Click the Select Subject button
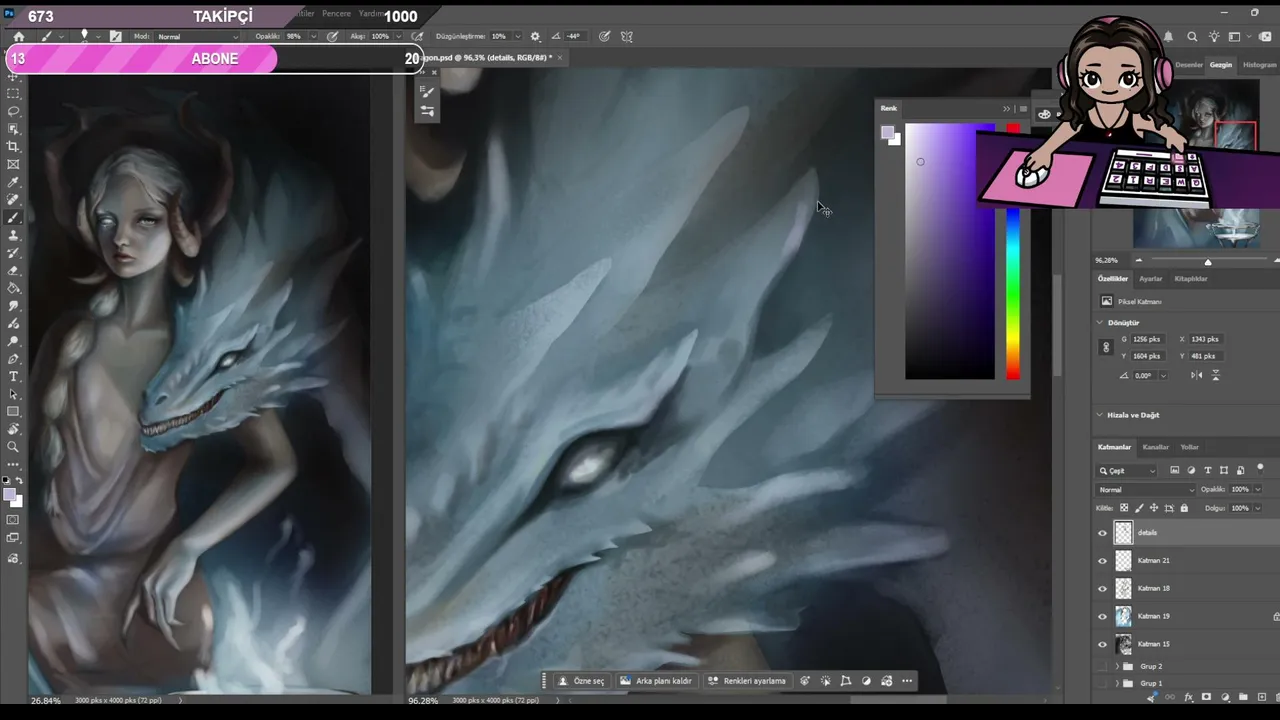1280x720 pixels. pos(581,681)
